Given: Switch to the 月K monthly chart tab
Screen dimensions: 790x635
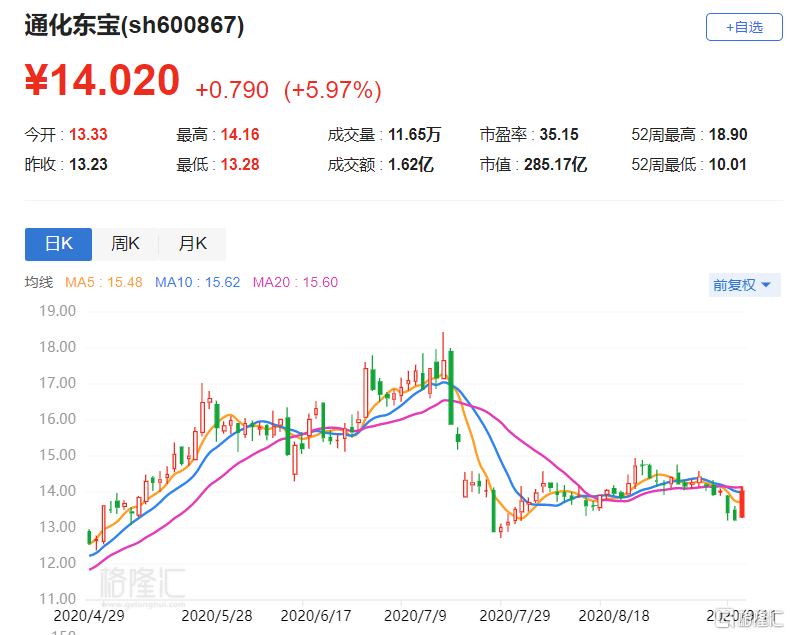Looking at the screenshot, I should click(x=192, y=244).
